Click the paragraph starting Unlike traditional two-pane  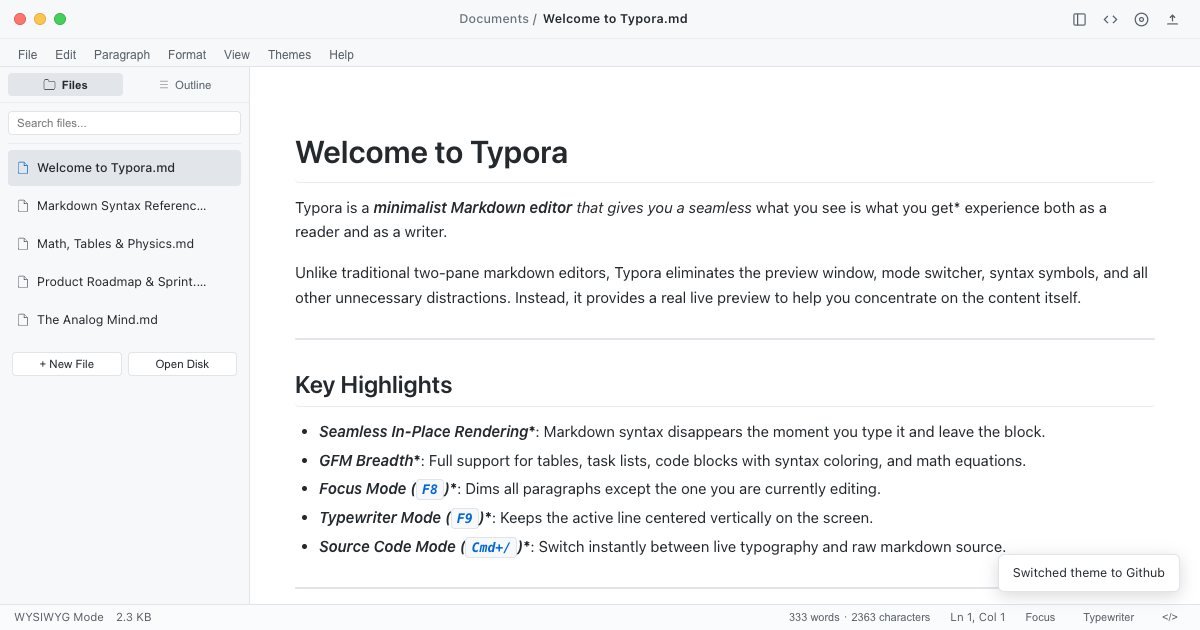click(722, 285)
